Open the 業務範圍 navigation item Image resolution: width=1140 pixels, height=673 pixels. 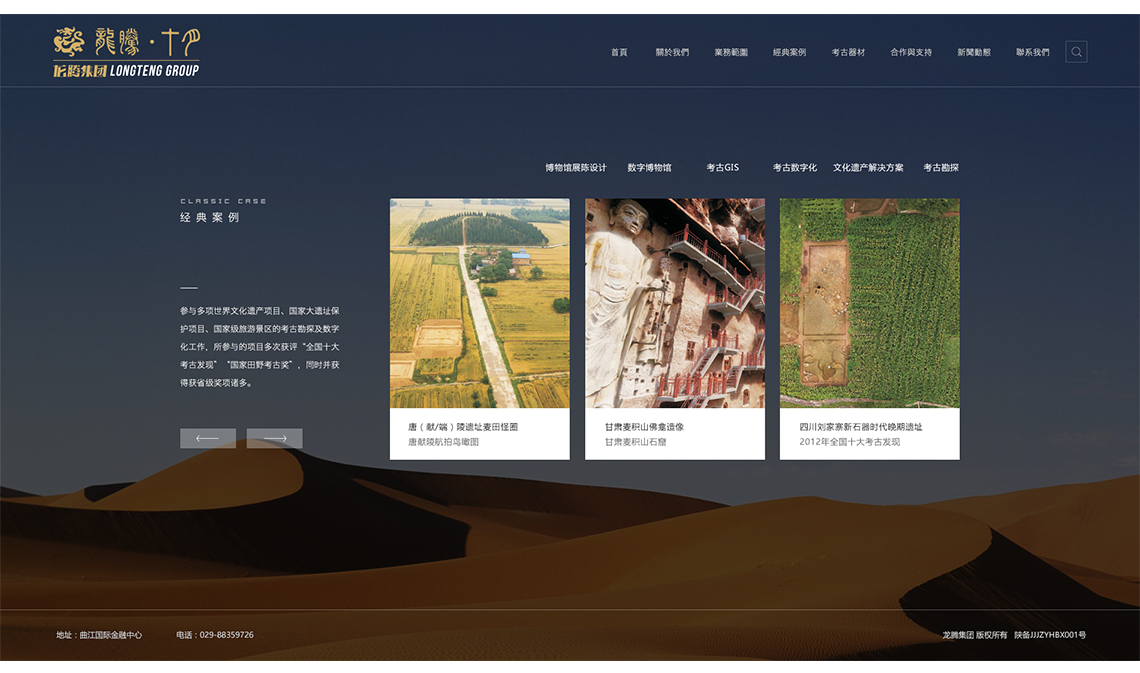click(x=731, y=52)
